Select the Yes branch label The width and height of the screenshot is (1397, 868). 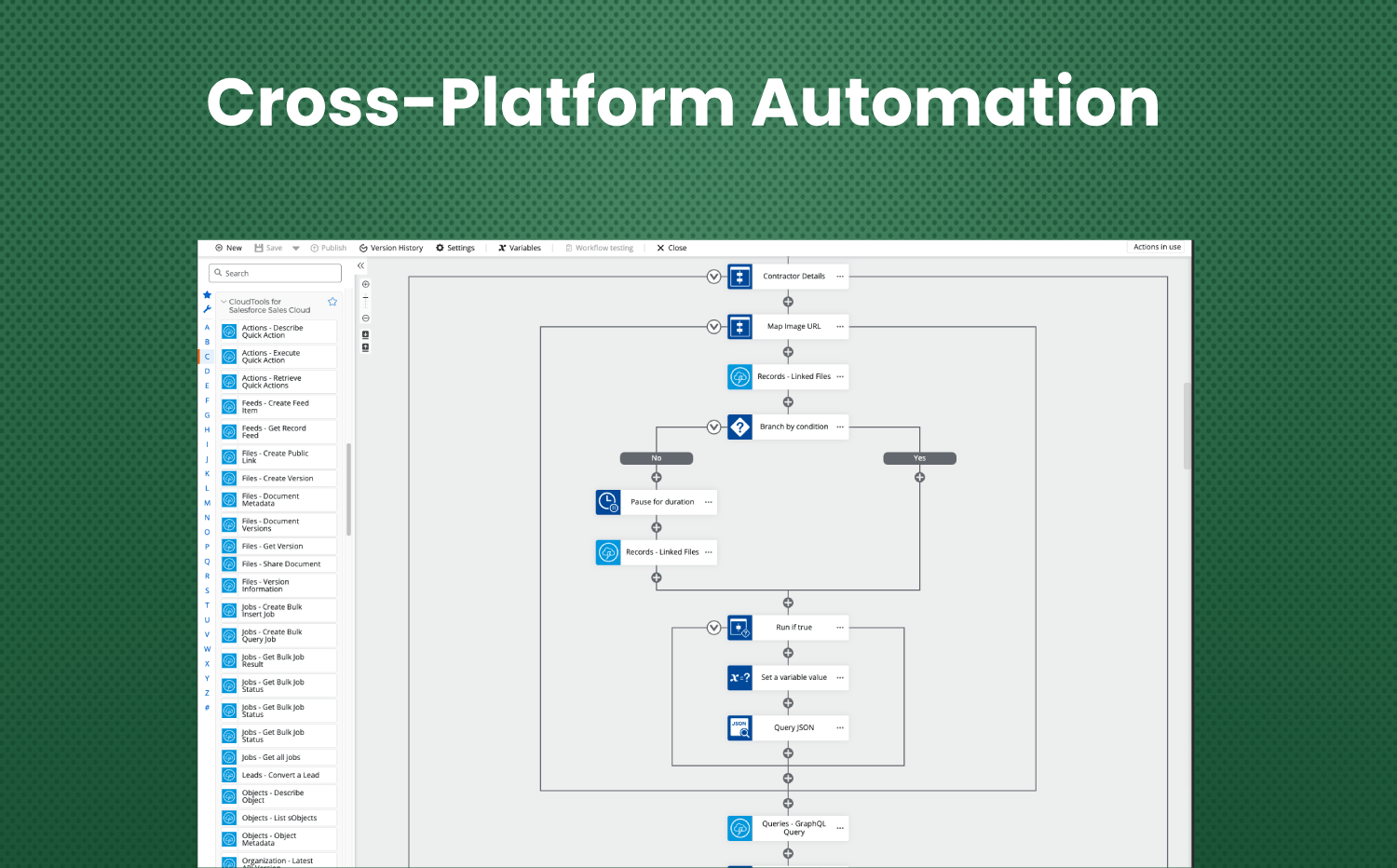(x=920, y=457)
